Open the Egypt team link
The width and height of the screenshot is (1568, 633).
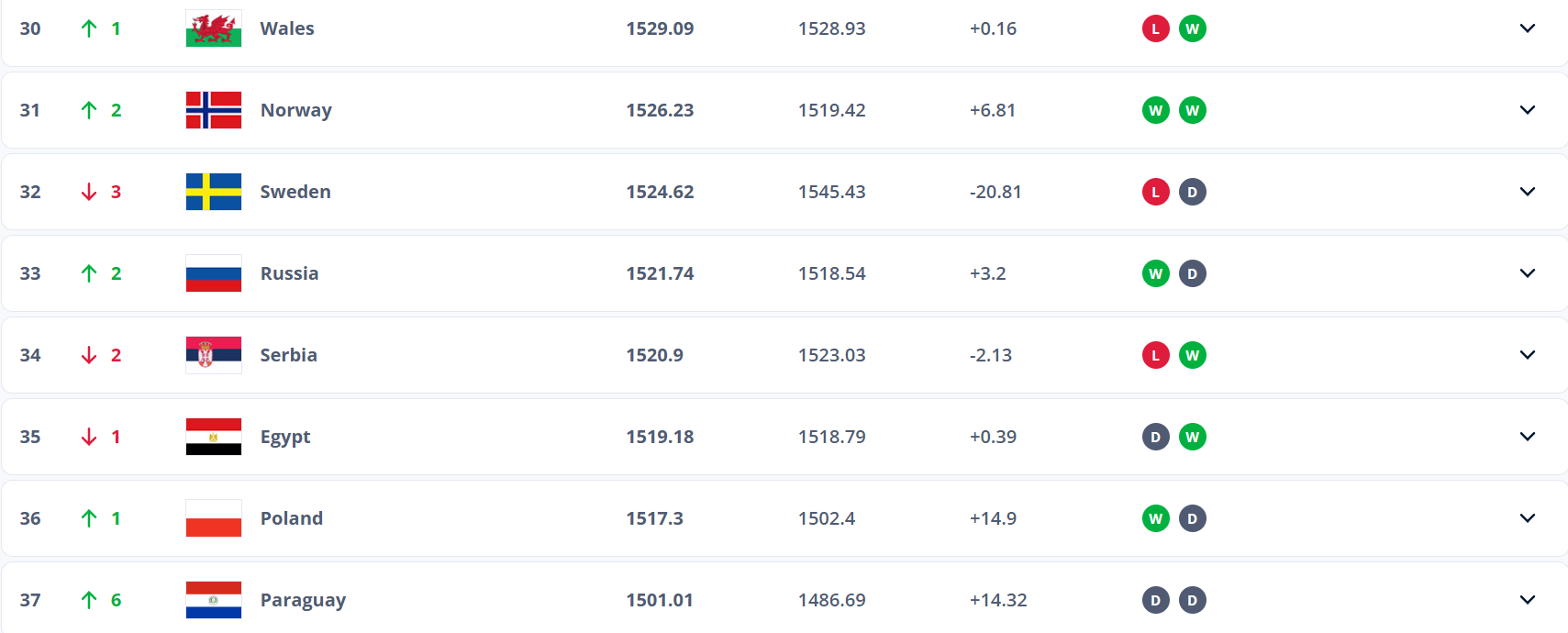[x=284, y=437]
